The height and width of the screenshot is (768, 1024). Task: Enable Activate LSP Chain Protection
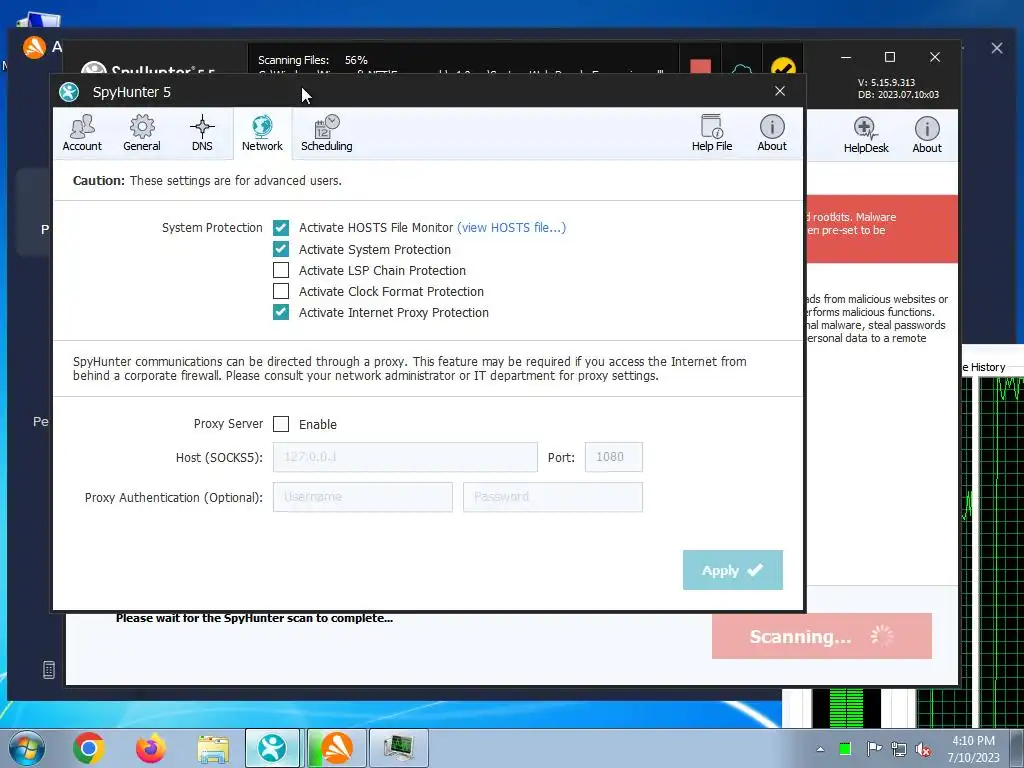[x=281, y=270]
